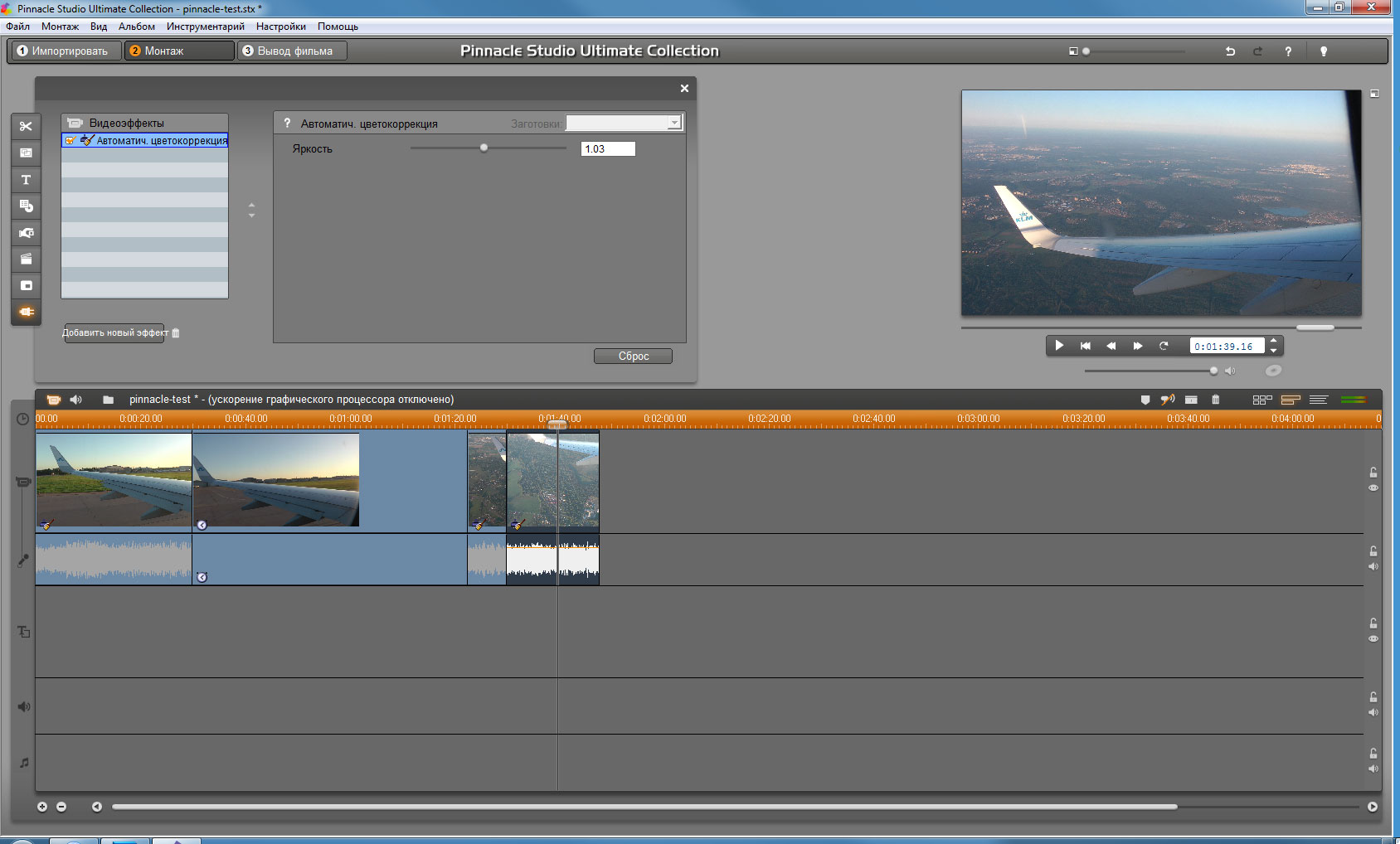Open the title editor T tool
Screen dimensions: 1400x844
pyautogui.click(x=26, y=180)
